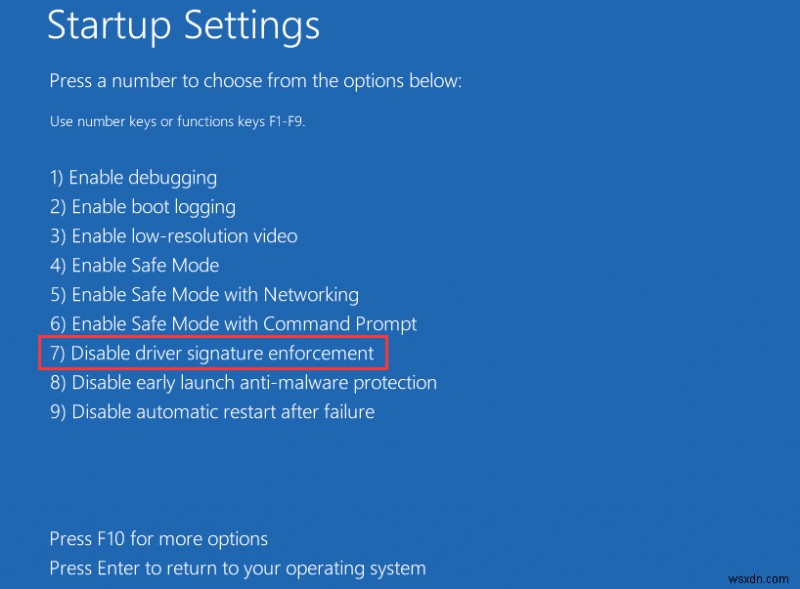Click the number keys instruction text

256,81
